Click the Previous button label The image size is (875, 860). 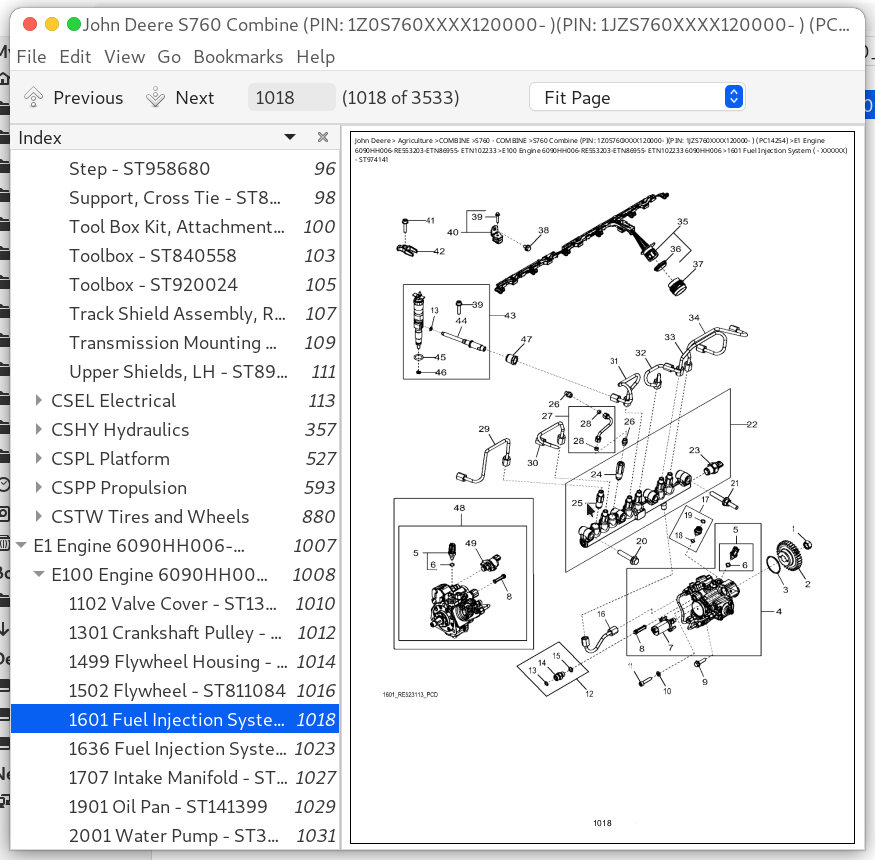coord(88,98)
